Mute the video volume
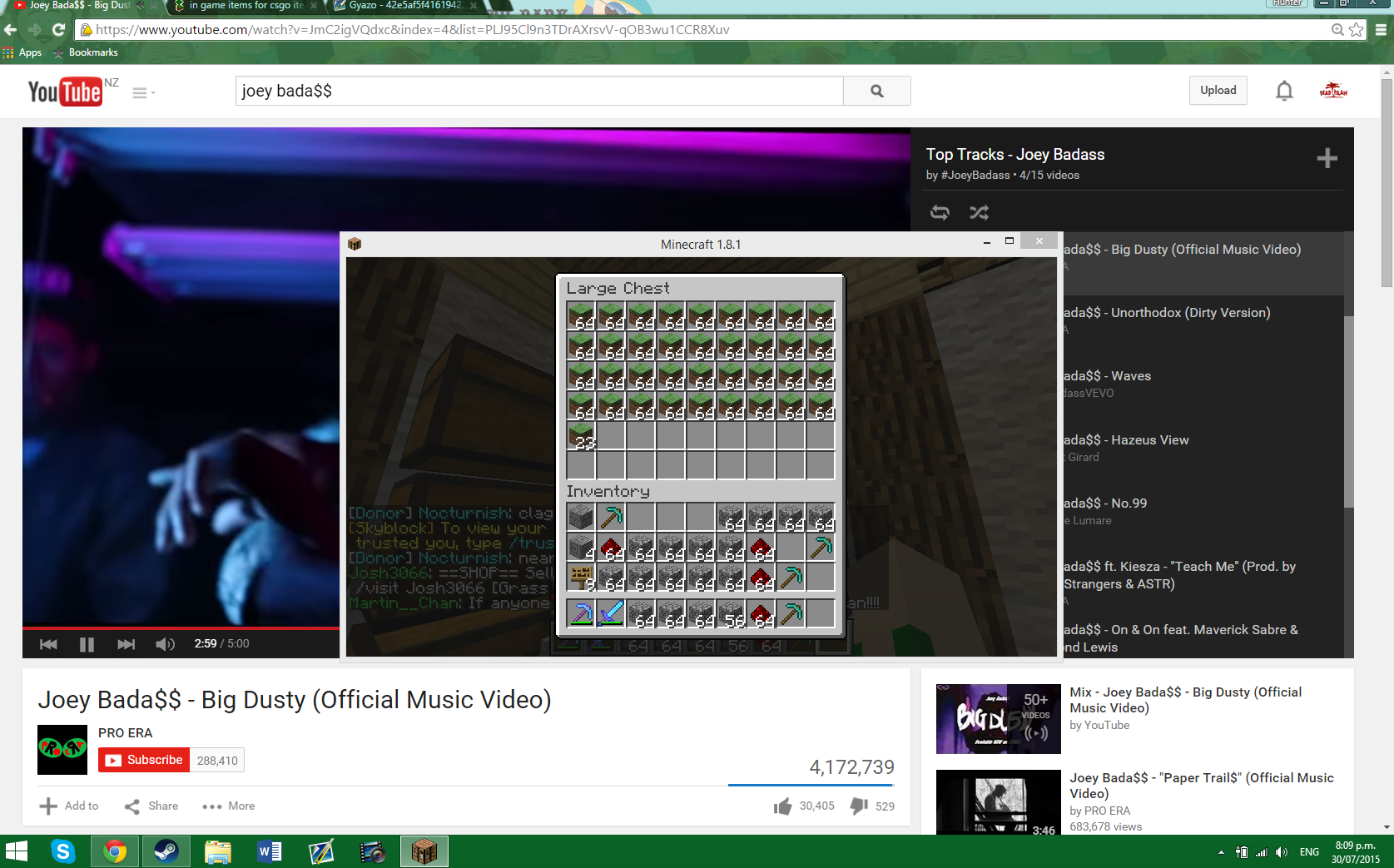The width and height of the screenshot is (1394, 868). tap(165, 644)
